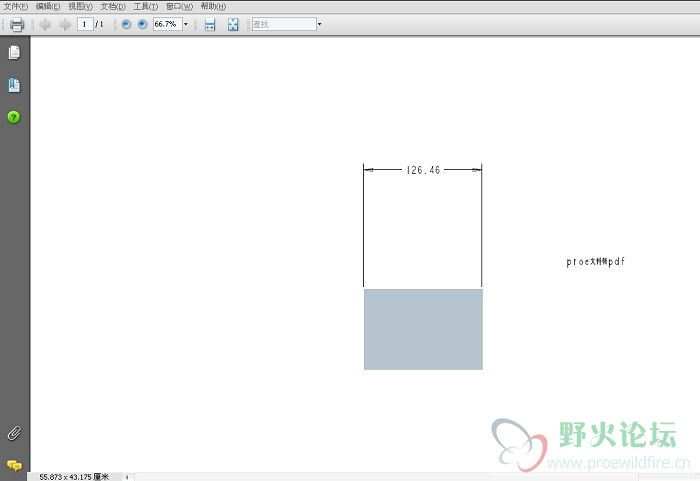This screenshot has width=700, height=481.
Task: Open the 窗口(W) menu
Action: (179, 6)
